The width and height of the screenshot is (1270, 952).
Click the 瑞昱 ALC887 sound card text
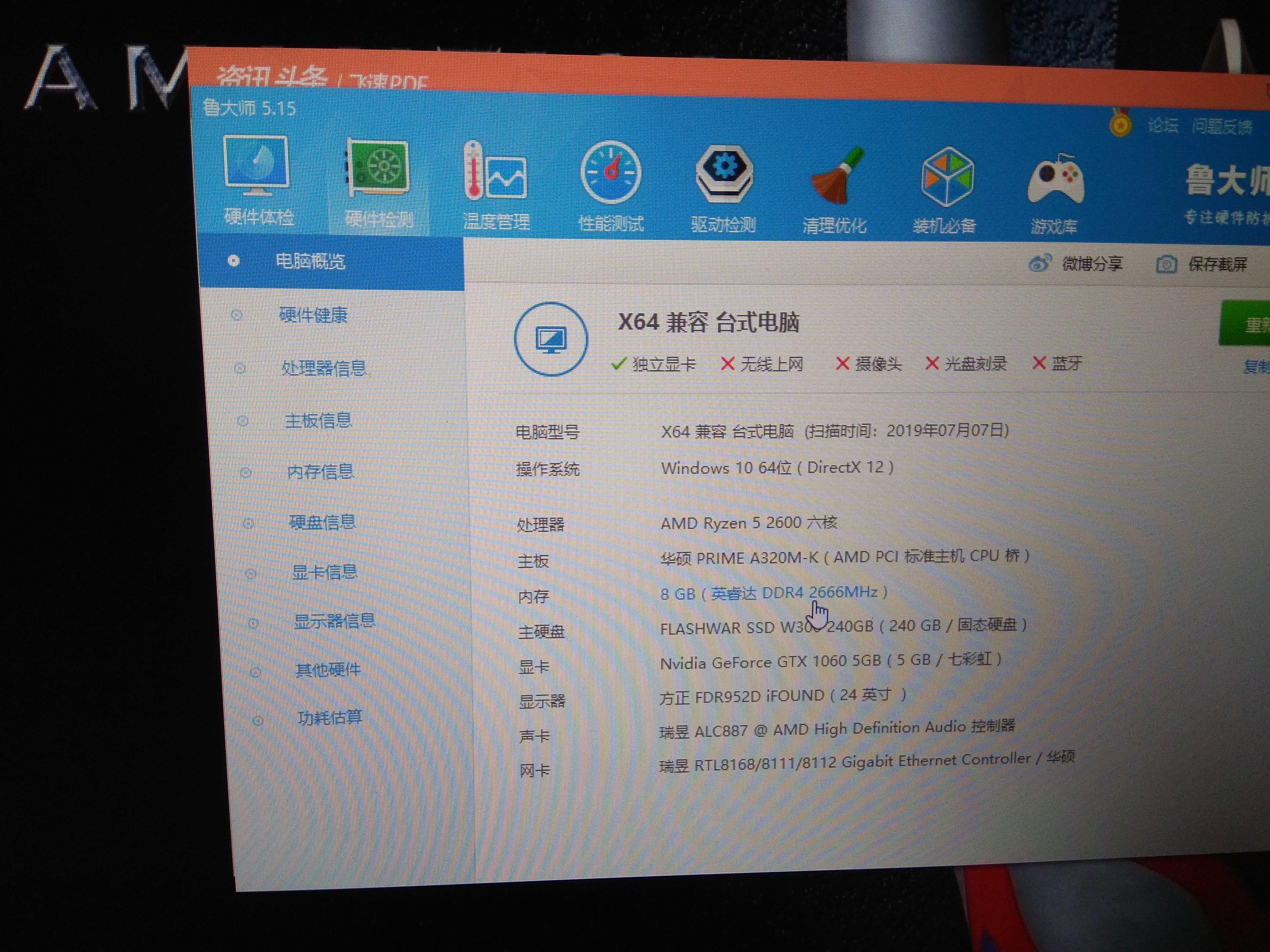coord(837,729)
